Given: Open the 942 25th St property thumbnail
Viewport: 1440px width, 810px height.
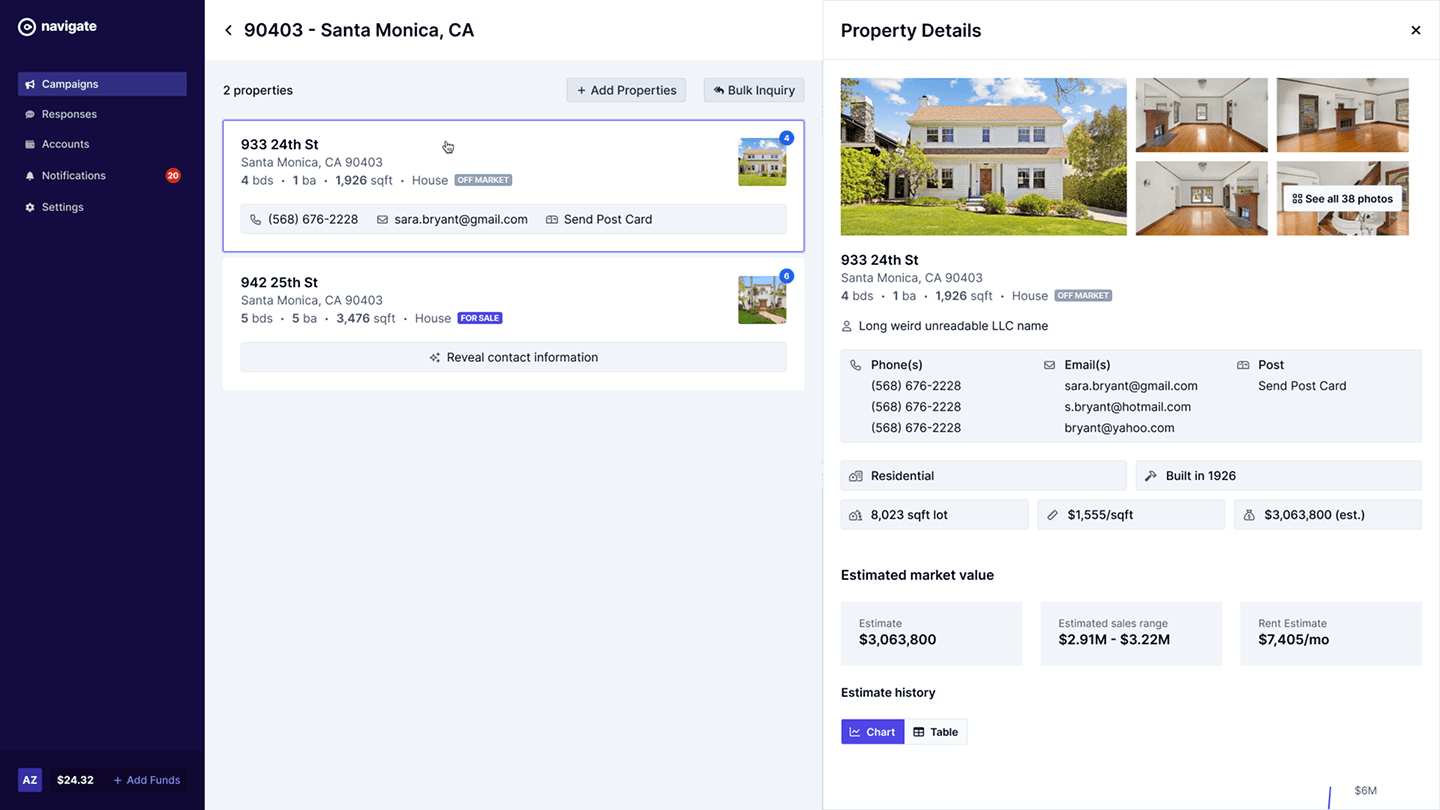Looking at the screenshot, I should [x=762, y=300].
